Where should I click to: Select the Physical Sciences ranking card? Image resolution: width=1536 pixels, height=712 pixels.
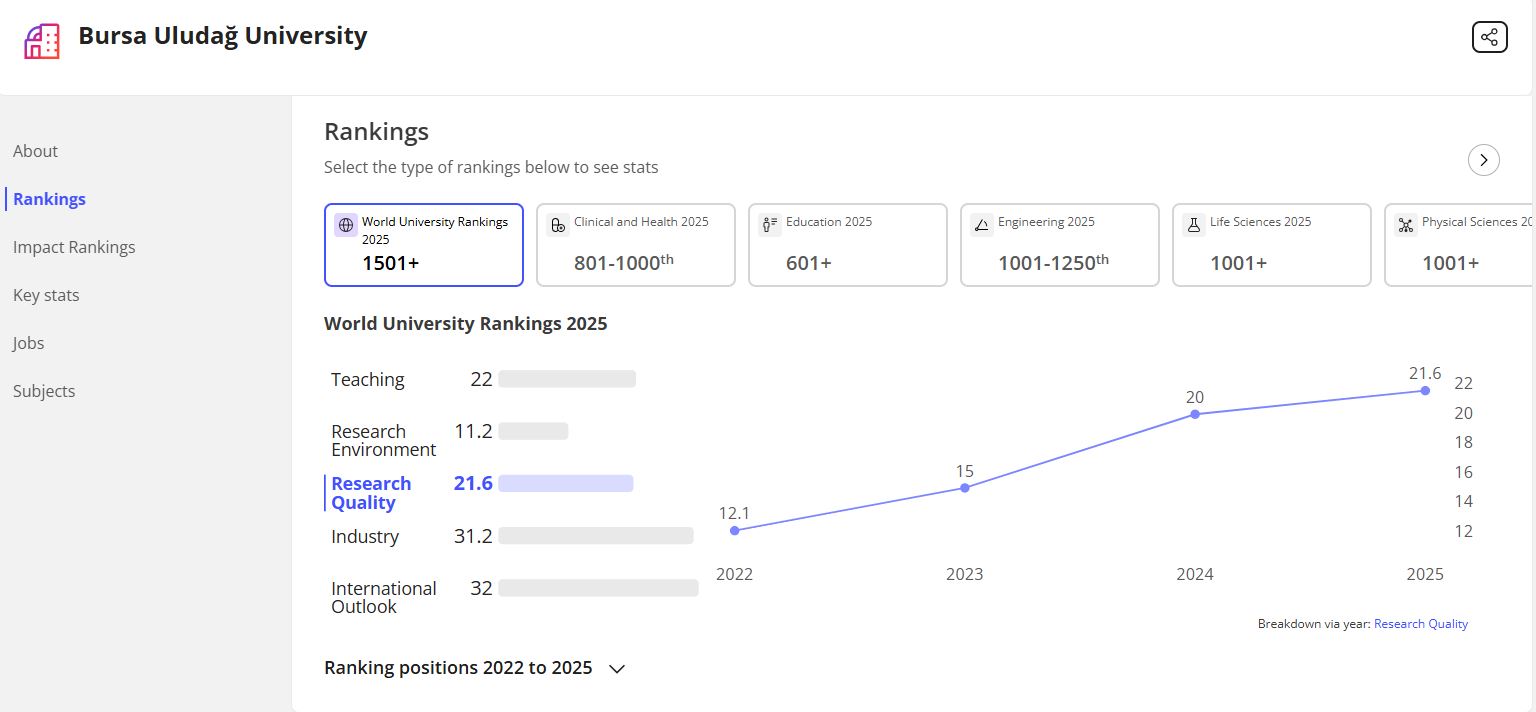[1460, 245]
